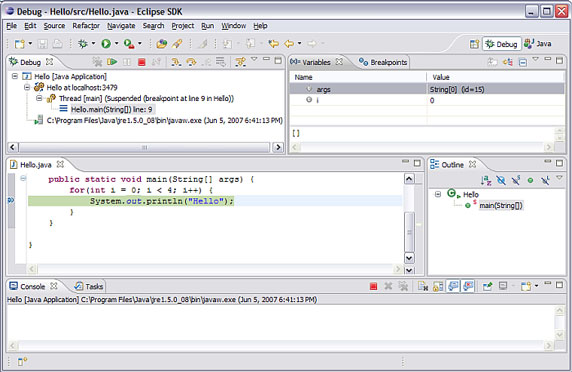572x372 pixels.
Task: Collapse the Hello class in Outline
Action: click(438, 194)
